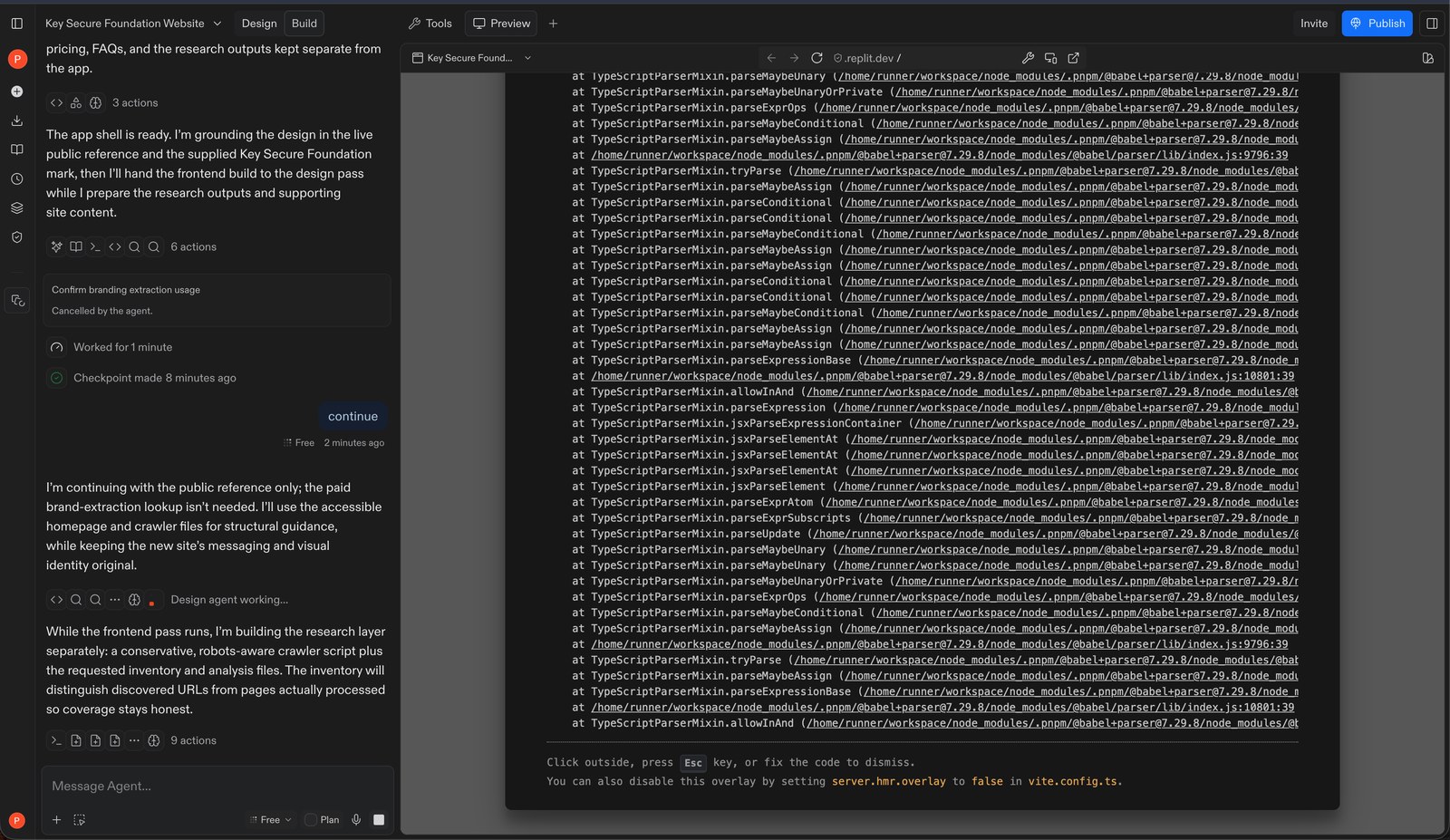Toggle responsive device size icon in preview bar

pos(1050,58)
